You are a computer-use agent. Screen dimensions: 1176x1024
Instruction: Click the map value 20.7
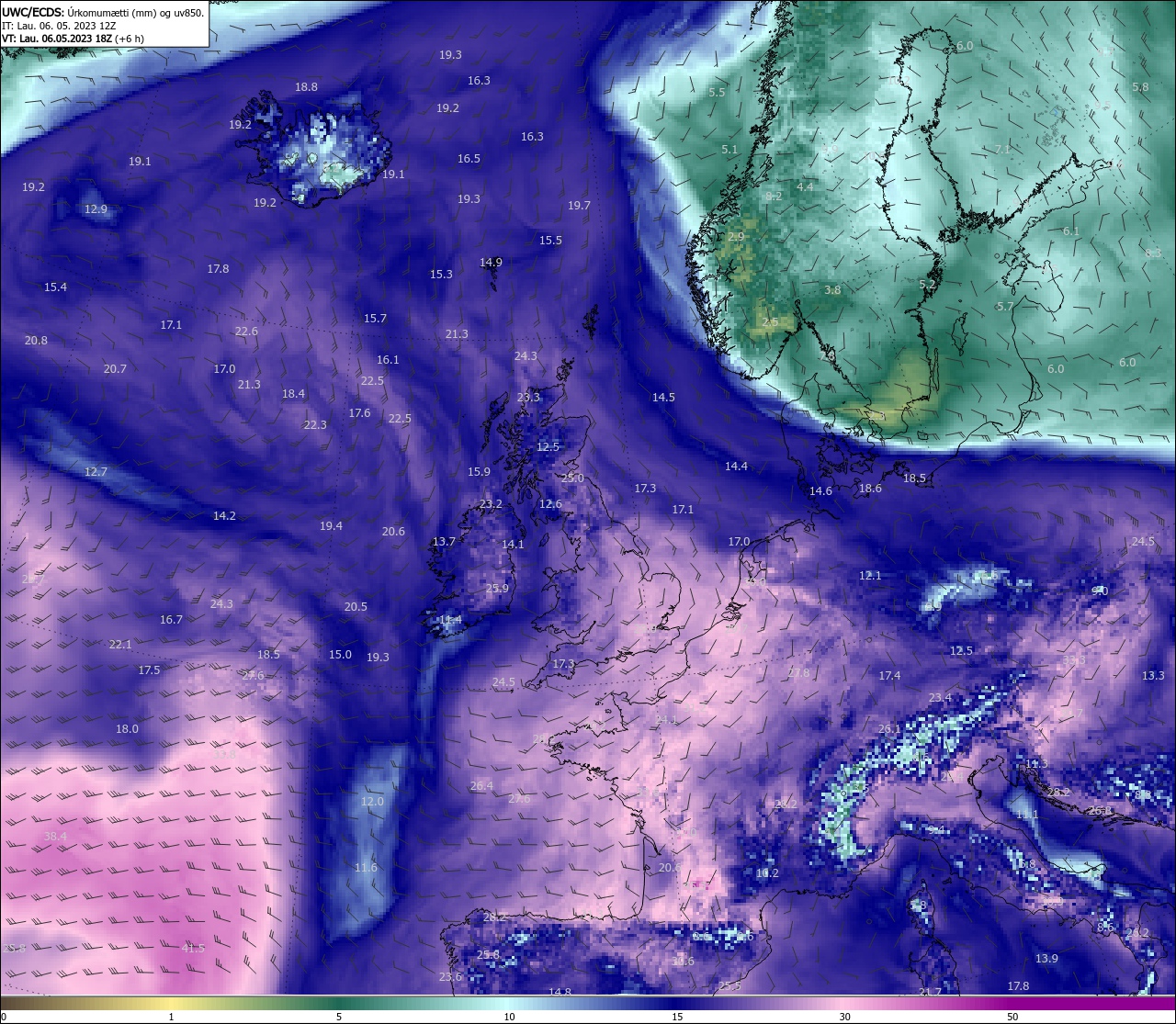115,369
